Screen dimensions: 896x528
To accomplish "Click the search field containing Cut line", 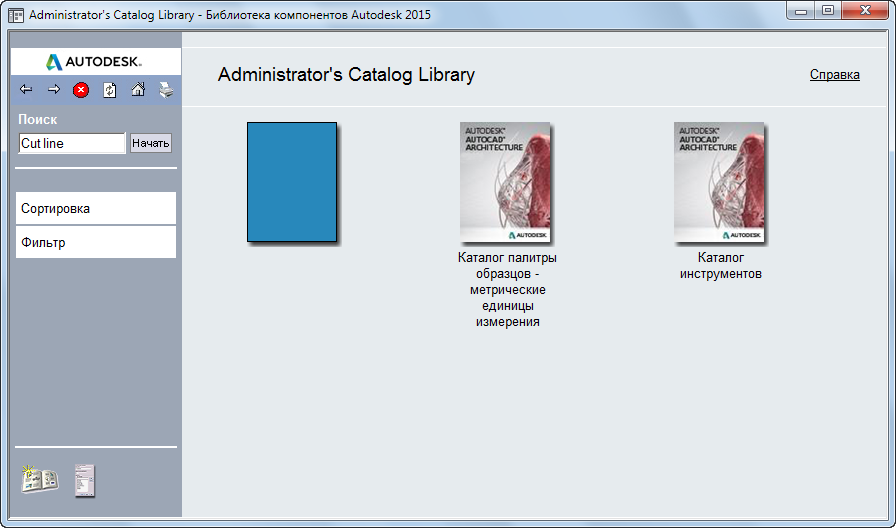I will (x=72, y=143).
